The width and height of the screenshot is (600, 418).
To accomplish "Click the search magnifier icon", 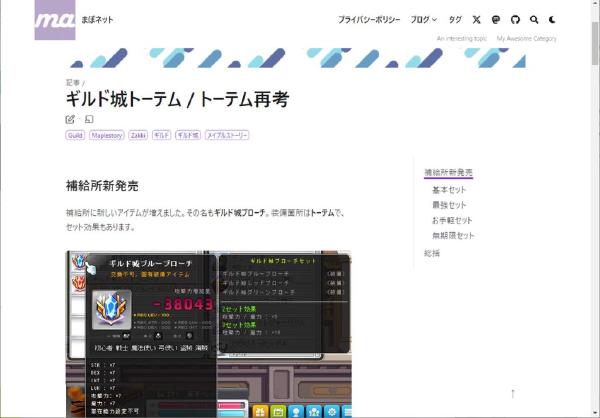I will (534, 20).
